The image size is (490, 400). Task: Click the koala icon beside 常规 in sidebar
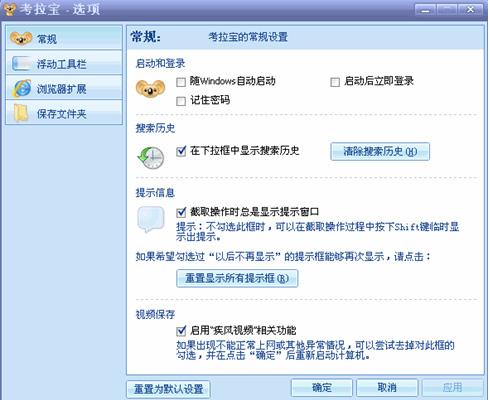21,38
